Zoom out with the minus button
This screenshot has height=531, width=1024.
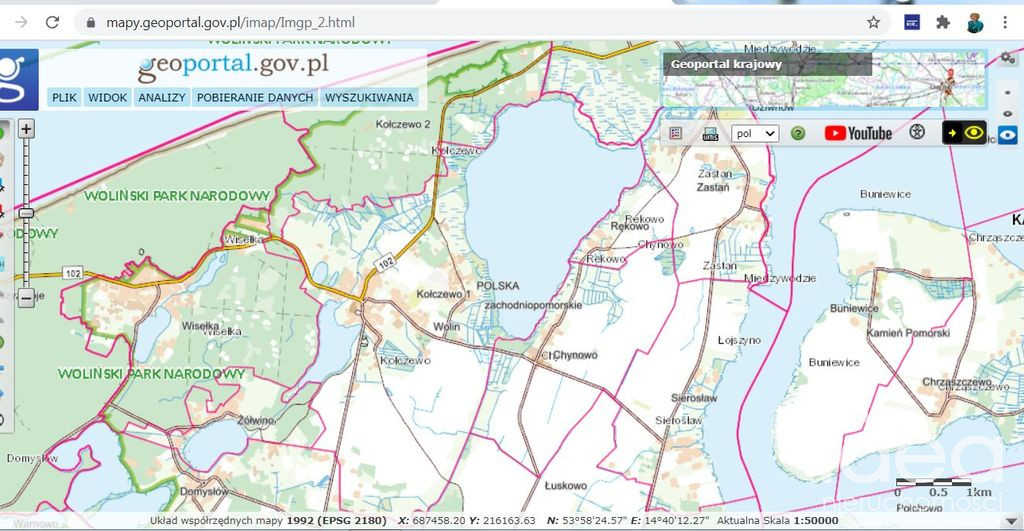pyautogui.click(x=26, y=298)
